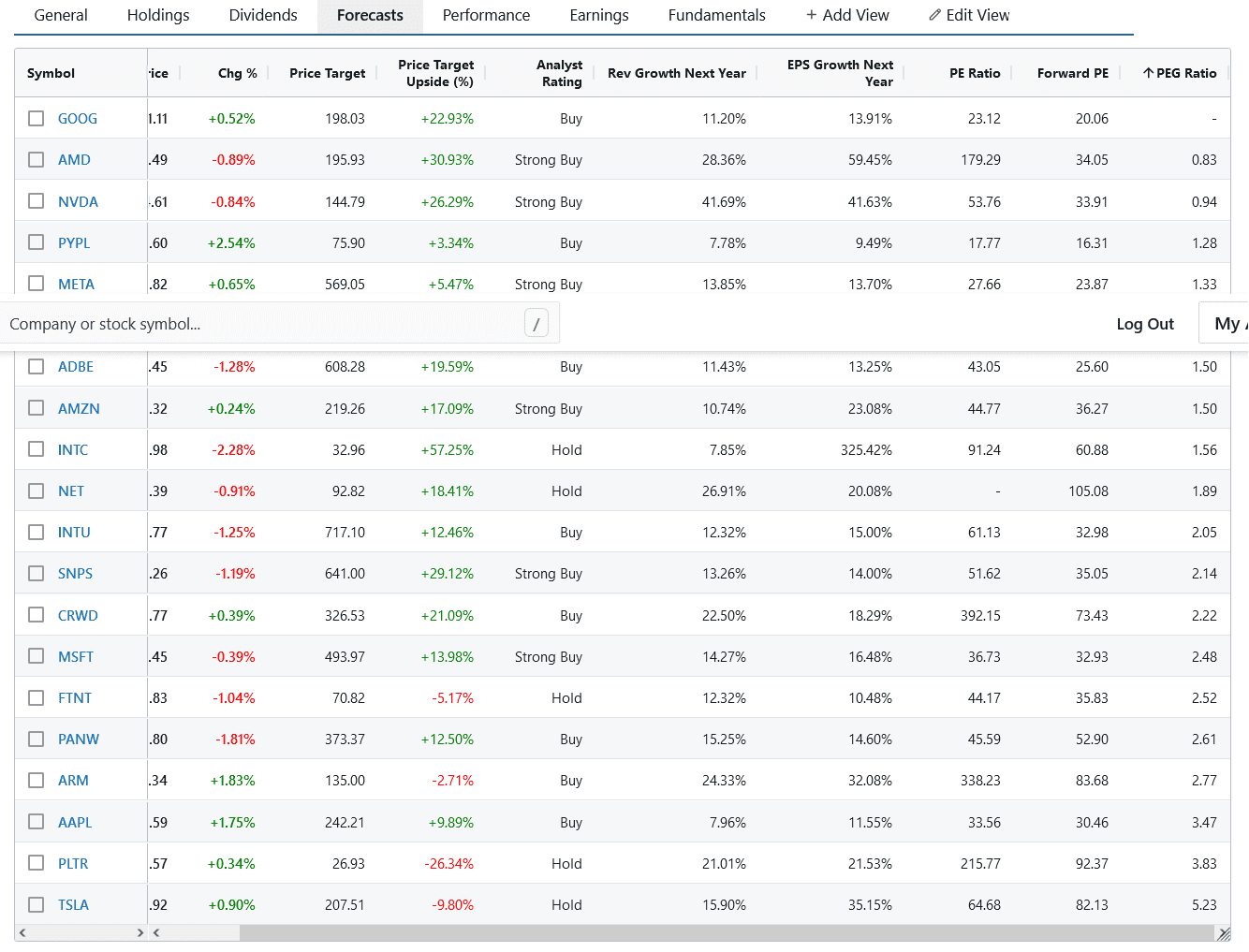Click the left arrow of the main horizontal scrollbar

point(156,933)
